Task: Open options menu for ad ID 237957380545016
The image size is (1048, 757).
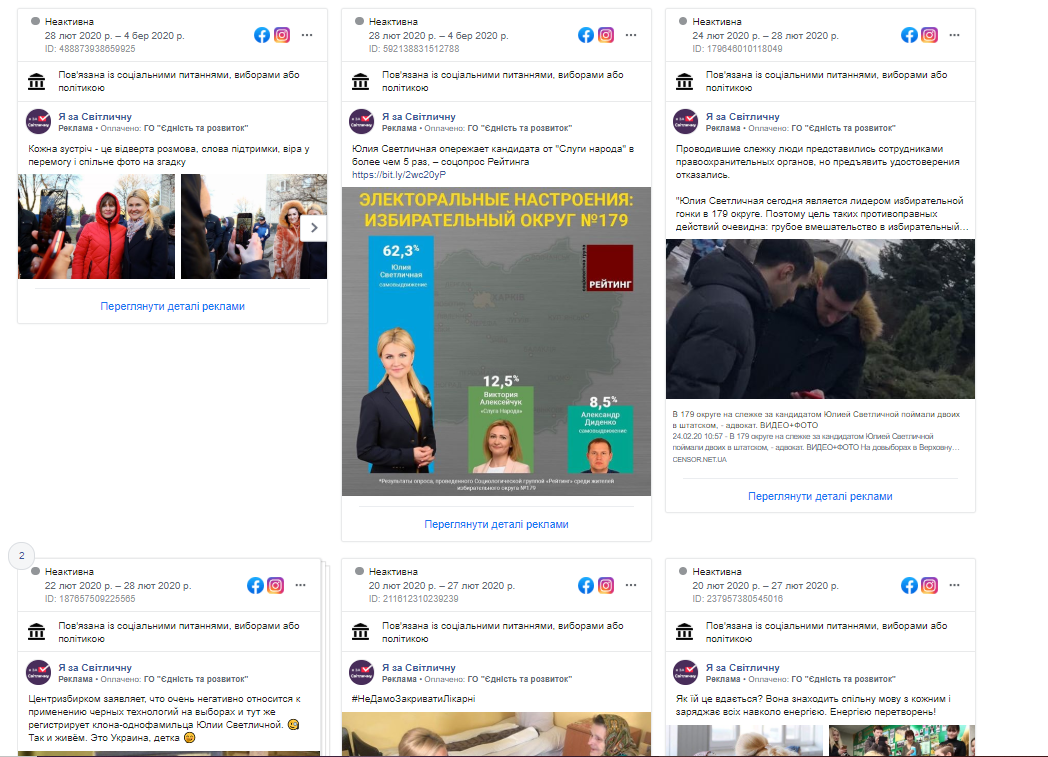Action: coord(954,585)
